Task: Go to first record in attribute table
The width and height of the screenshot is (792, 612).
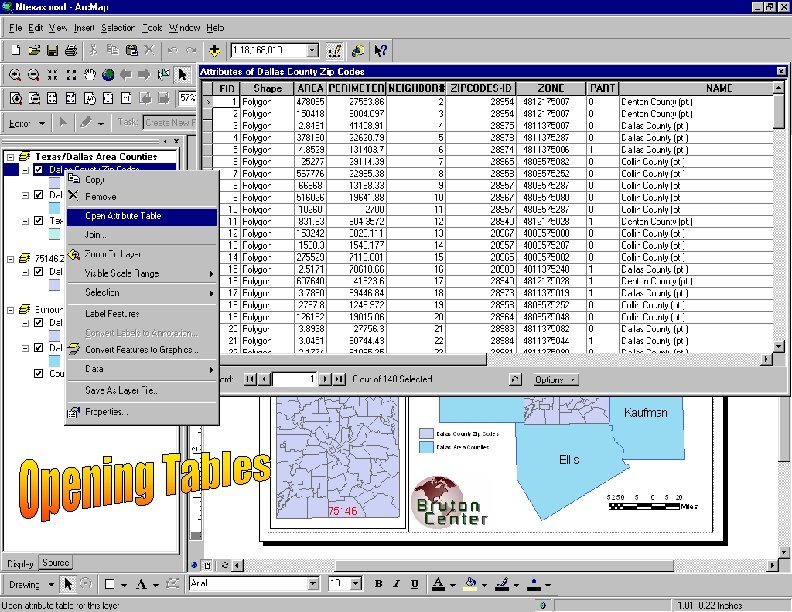Action: [250, 379]
